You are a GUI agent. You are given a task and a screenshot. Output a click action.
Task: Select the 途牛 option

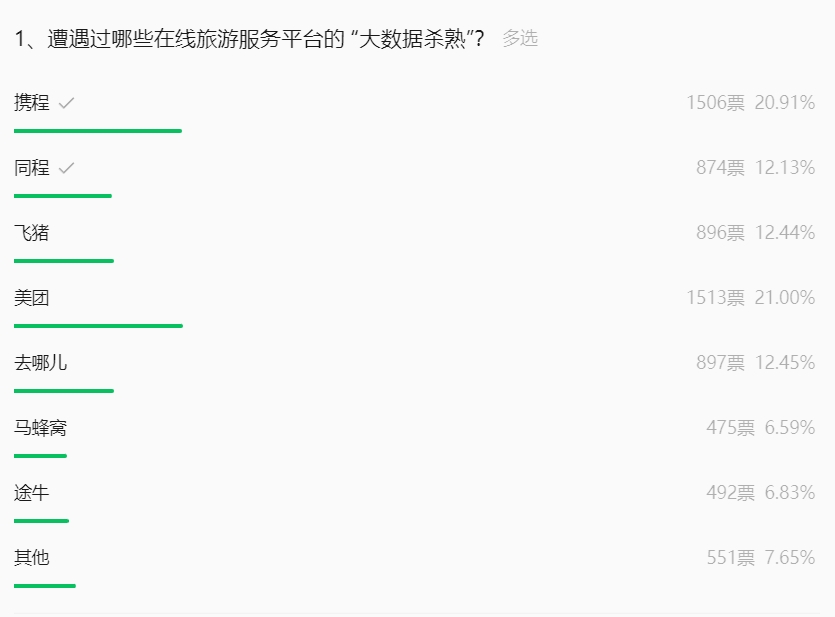(32, 493)
